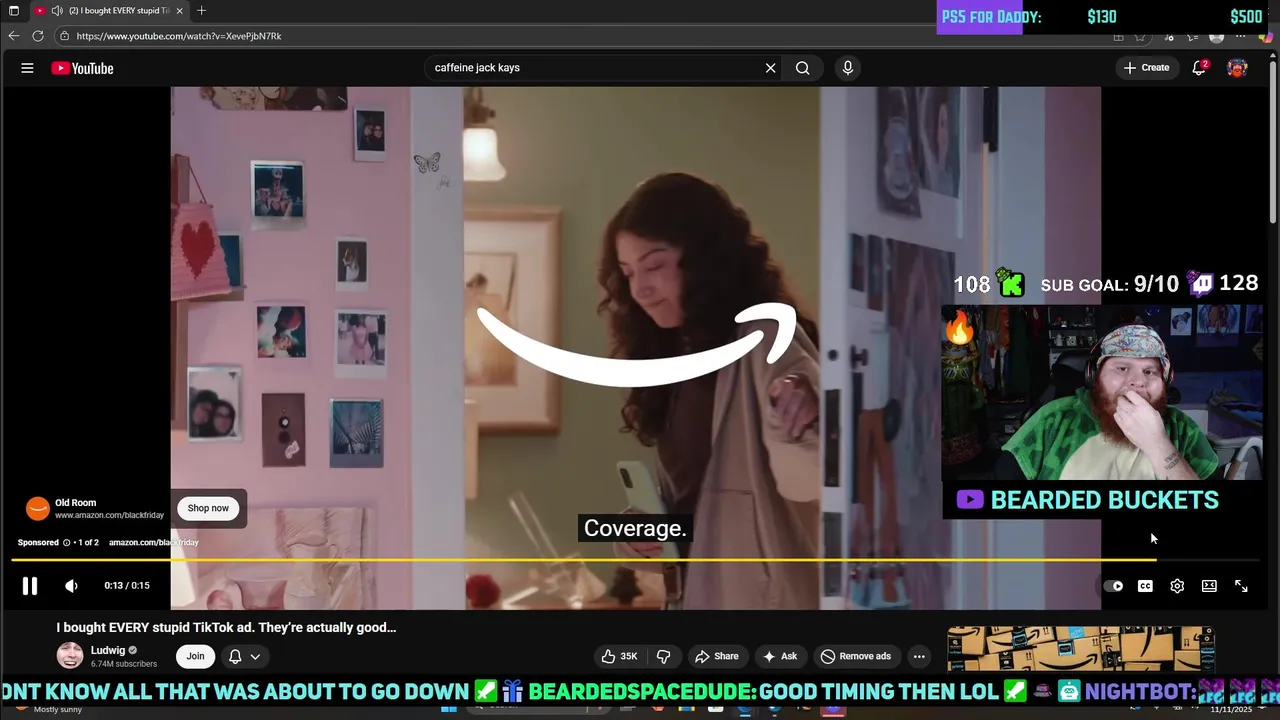The height and width of the screenshot is (720, 1280).
Task: Like the video with 35K
Action: 619,656
